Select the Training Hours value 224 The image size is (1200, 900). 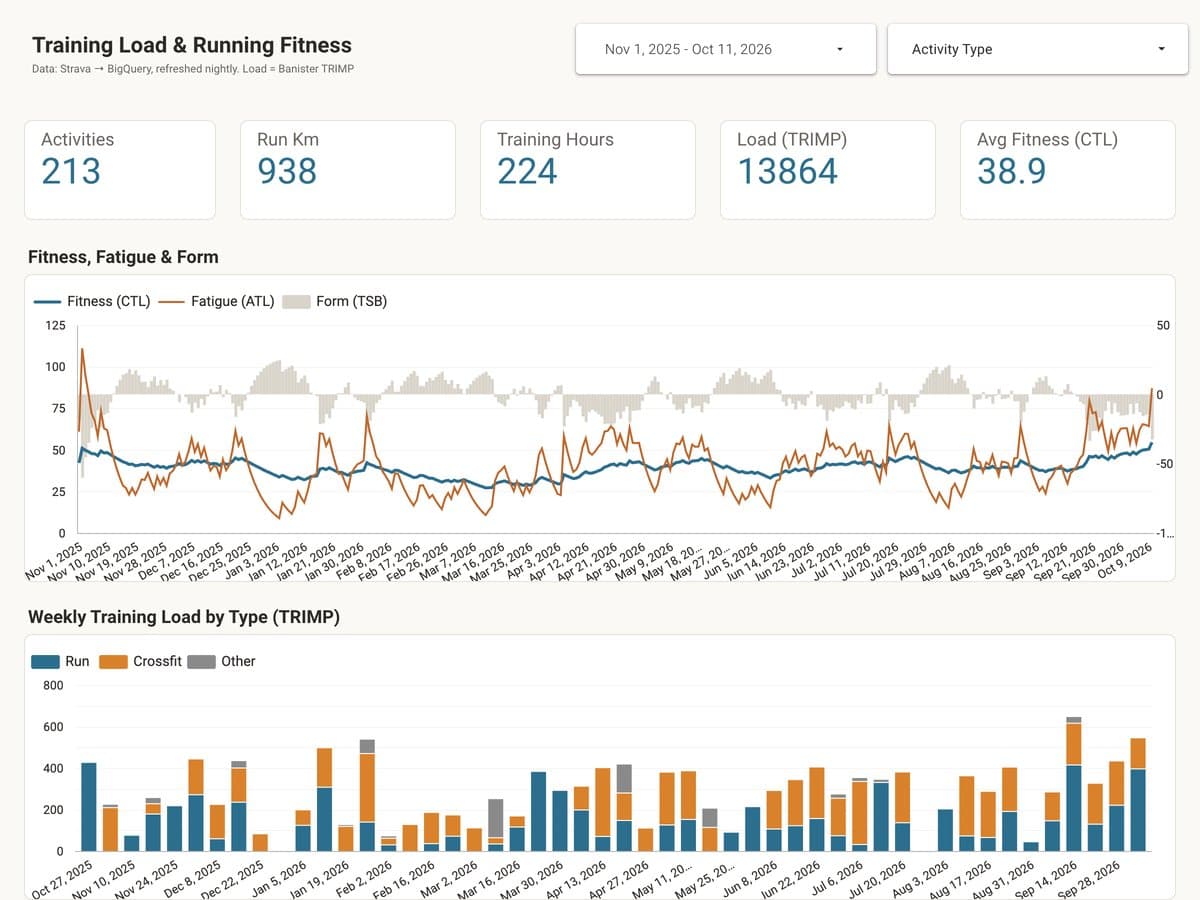click(527, 171)
